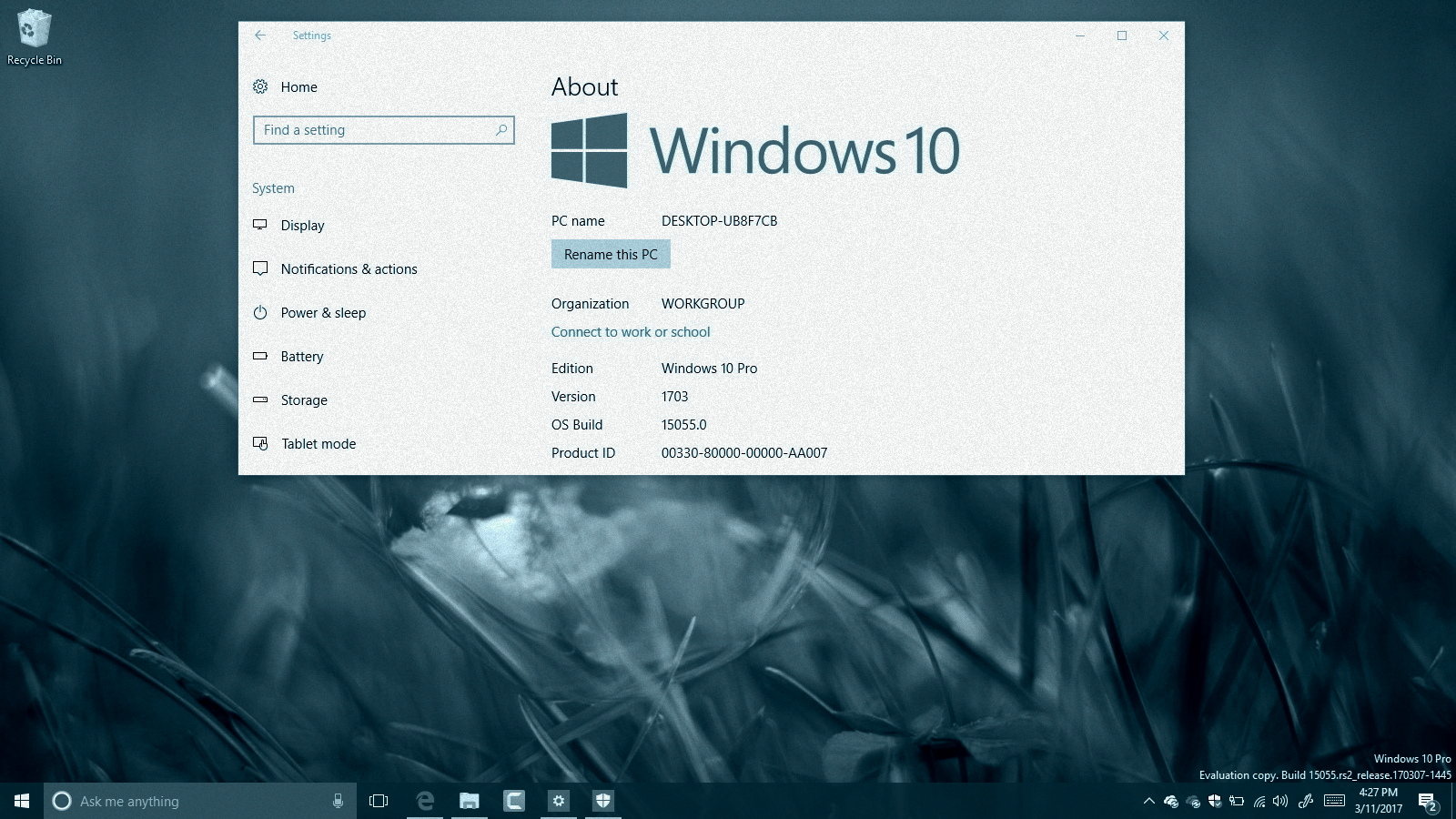Click Product ID 00330-80000-00000-AA007
Viewport: 1456px width, 819px height.
pyautogui.click(x=744, y=453)
